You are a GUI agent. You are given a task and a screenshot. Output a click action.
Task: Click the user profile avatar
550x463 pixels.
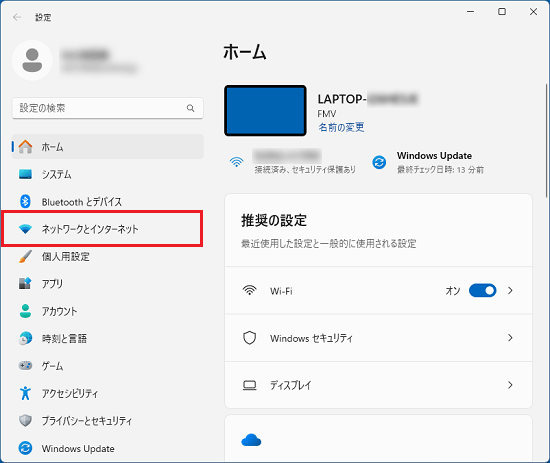[x=32, y=60]
